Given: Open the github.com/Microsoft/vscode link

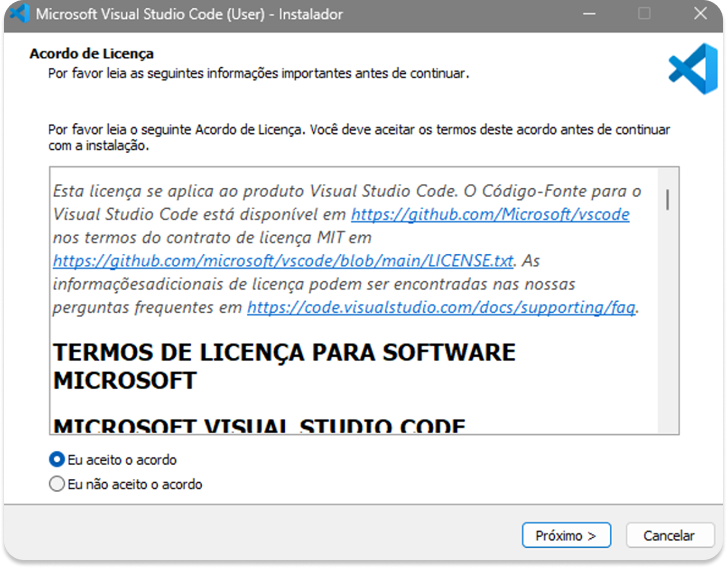Looking at the screenshot, I should (x=490, y=214).
